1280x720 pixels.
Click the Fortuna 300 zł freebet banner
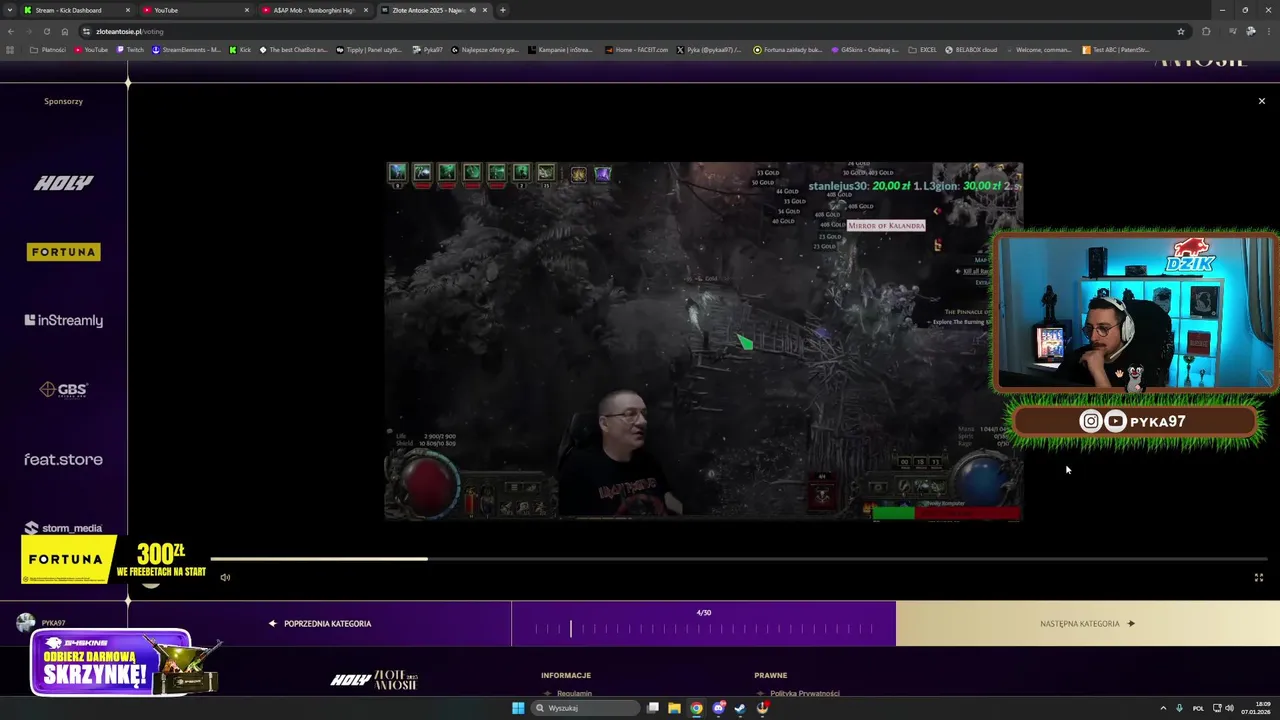[115, 560]
